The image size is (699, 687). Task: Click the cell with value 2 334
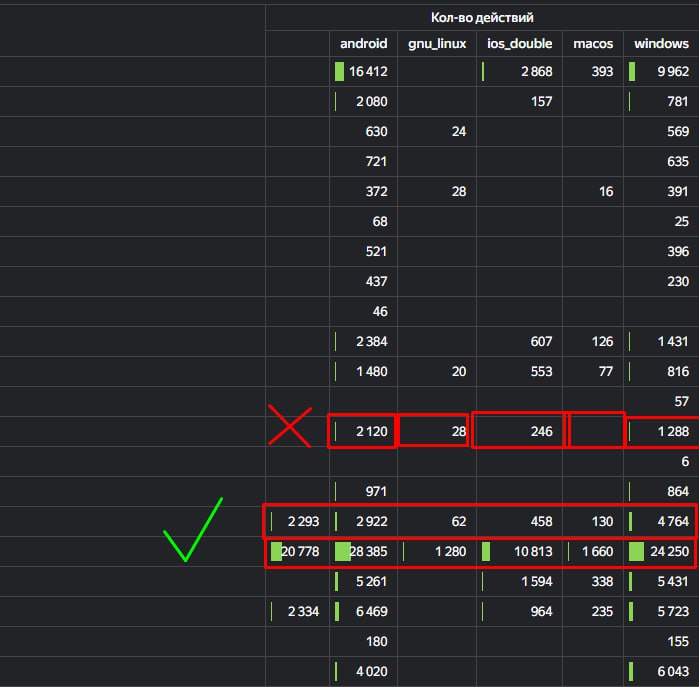(297, 611)
